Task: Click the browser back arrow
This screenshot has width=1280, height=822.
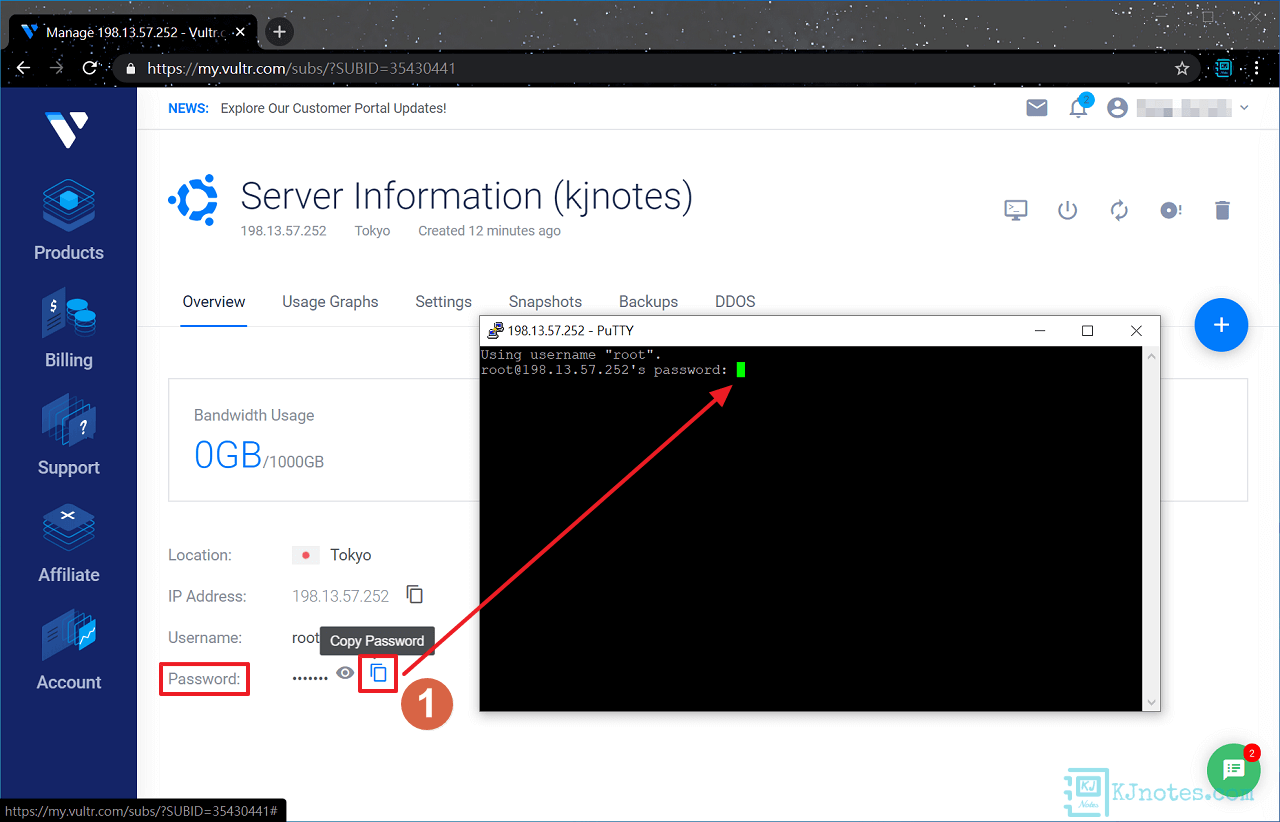Action: tap(23, 68)
